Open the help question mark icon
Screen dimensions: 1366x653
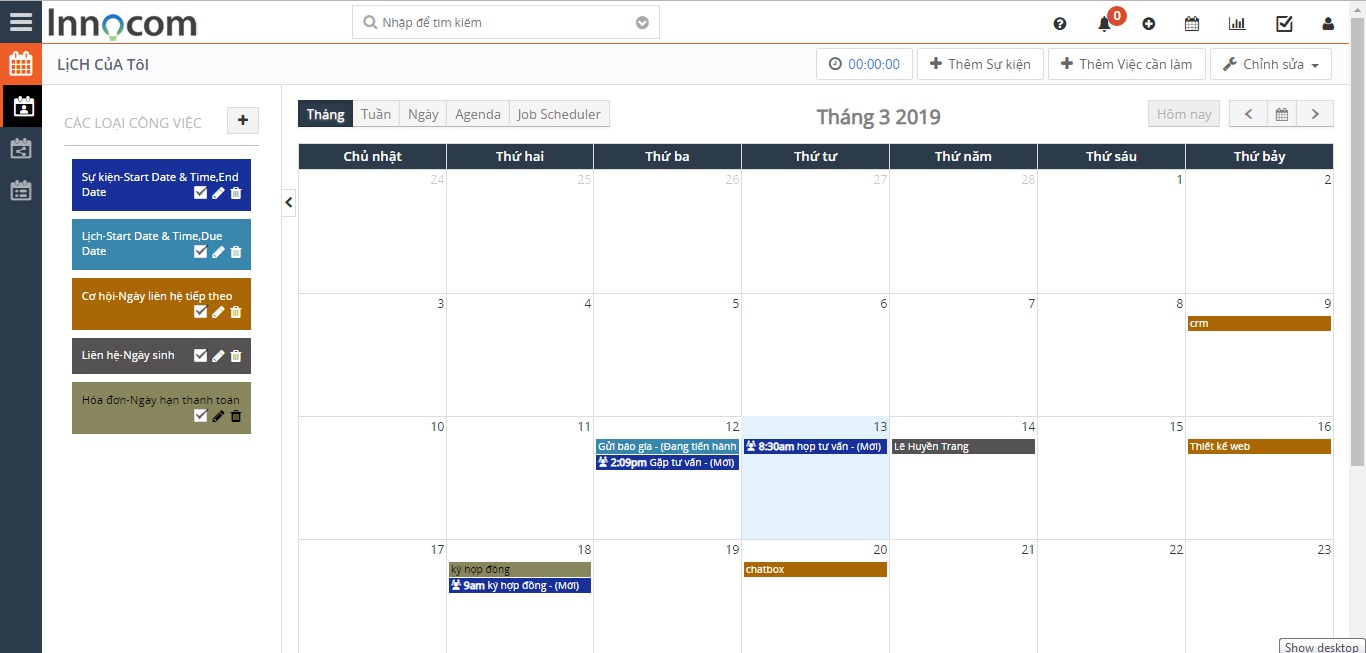1060,24
